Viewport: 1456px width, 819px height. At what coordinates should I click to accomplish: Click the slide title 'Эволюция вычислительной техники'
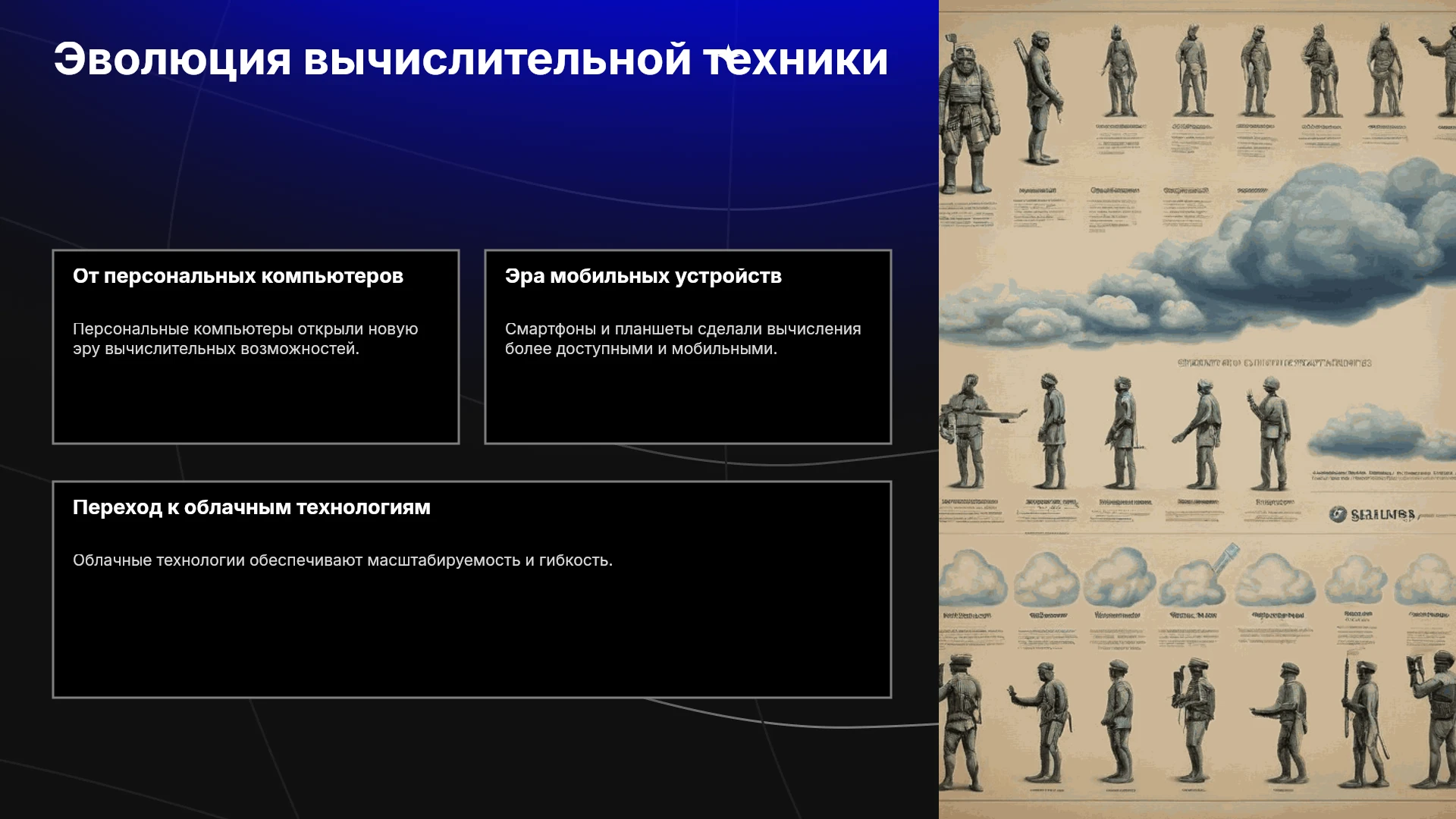[471, 59]
